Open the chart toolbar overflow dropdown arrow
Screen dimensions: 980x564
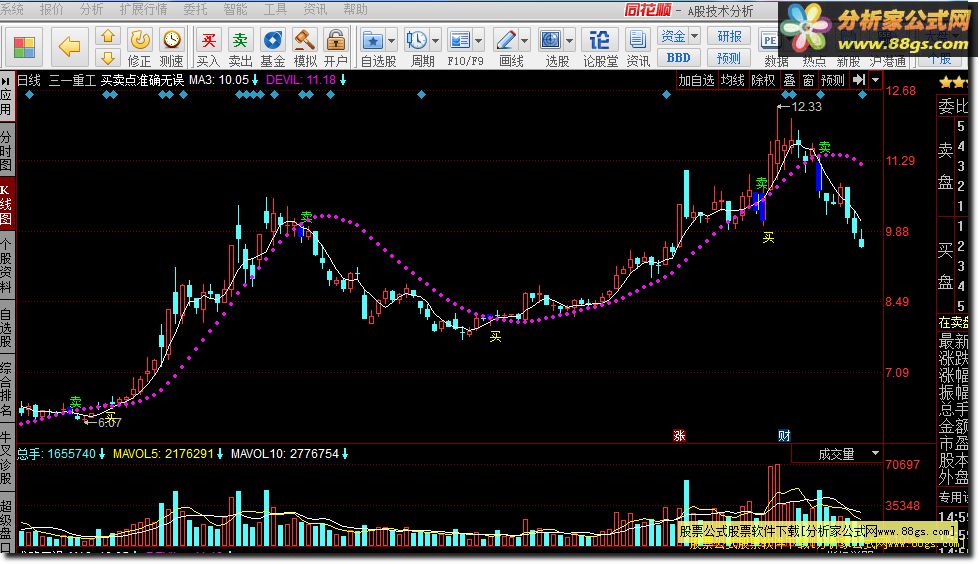[x=875, y=79]
